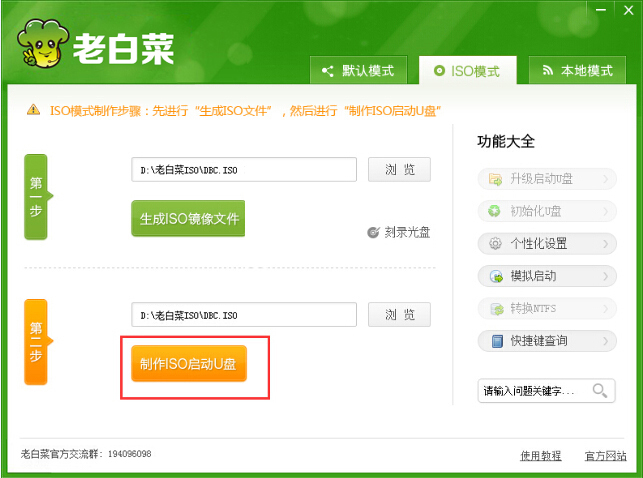The height and width of the screenshot is (478, 643).
Task: Click the 第一步 green step label
Action: [x=37, y=197]
